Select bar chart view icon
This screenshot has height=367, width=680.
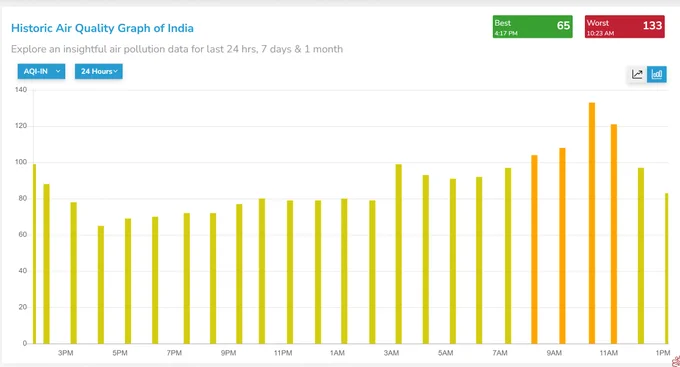657,74
